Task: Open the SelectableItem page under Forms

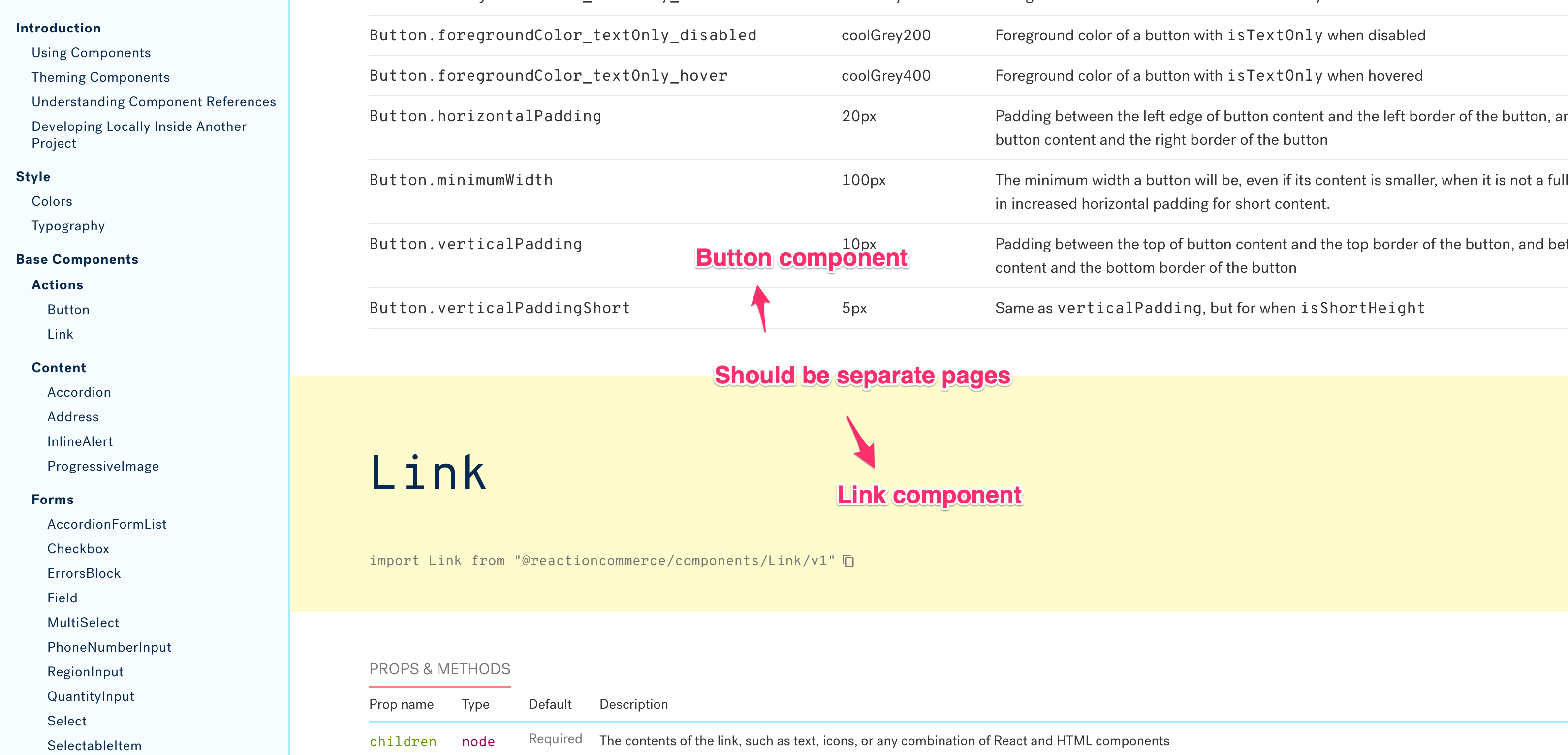Action: (x=94, y=745)
